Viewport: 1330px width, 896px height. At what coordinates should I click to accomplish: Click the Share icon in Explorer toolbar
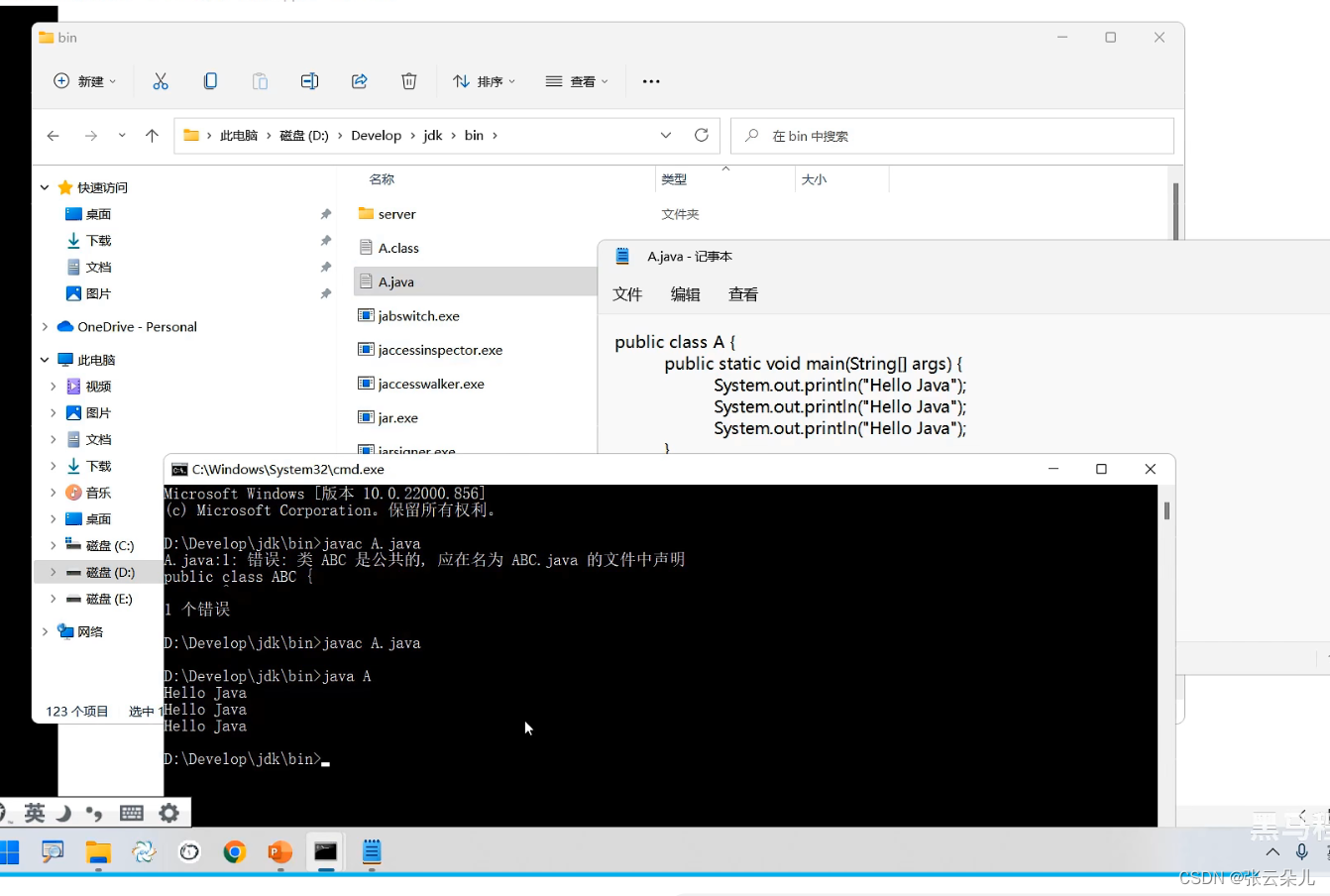359,81
